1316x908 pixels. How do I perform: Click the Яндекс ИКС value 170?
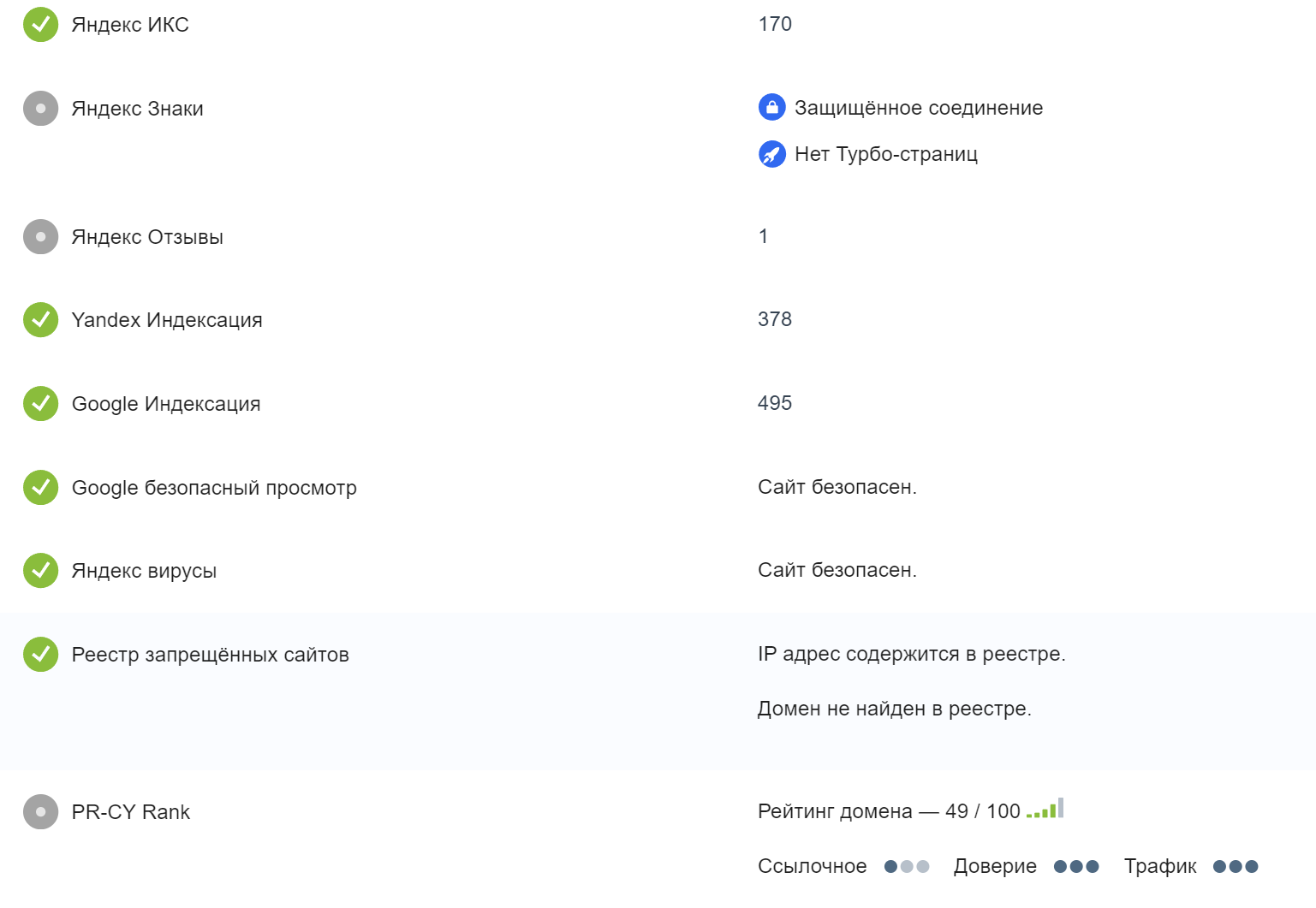pos(775,24)
